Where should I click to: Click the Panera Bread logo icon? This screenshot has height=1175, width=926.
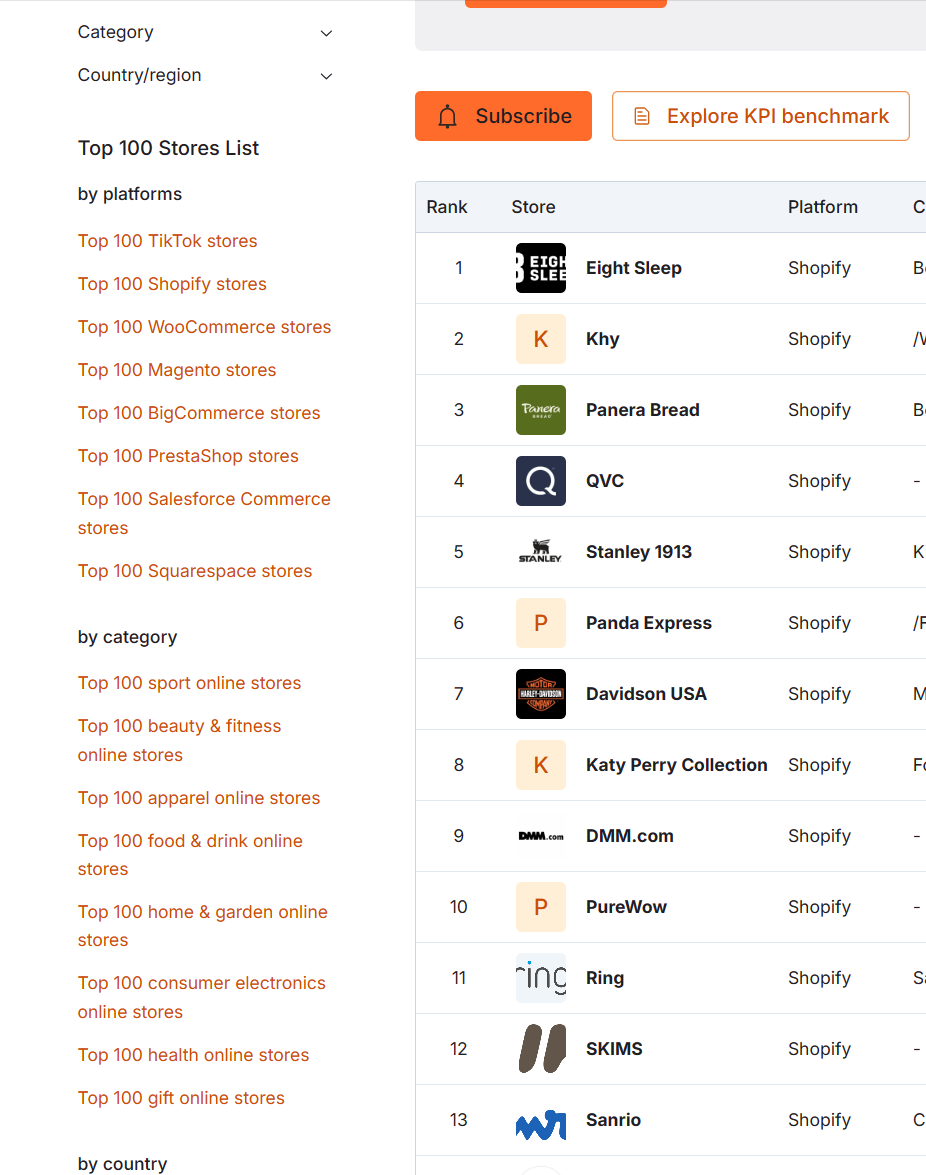pos(541,410)
